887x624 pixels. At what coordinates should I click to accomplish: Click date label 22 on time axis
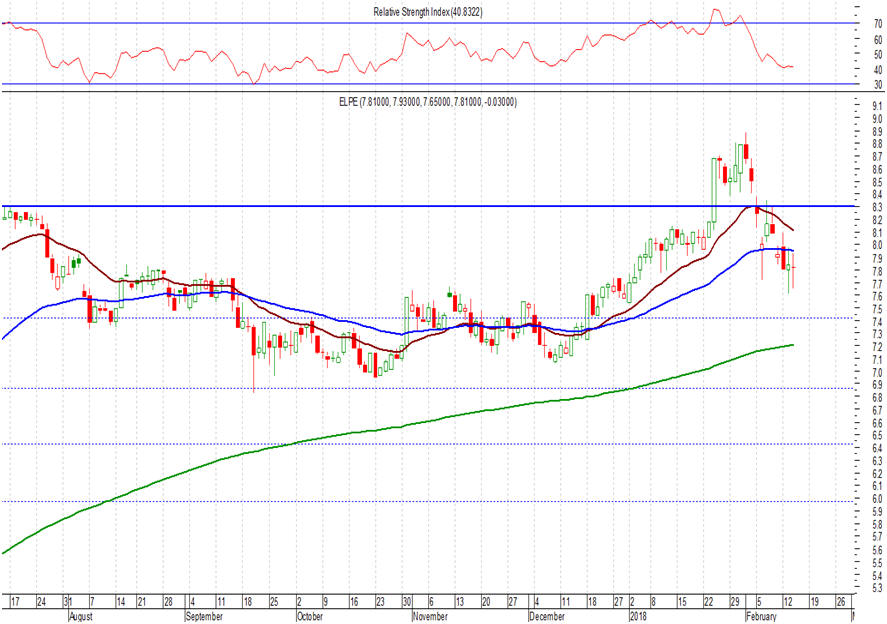[708, 601]
